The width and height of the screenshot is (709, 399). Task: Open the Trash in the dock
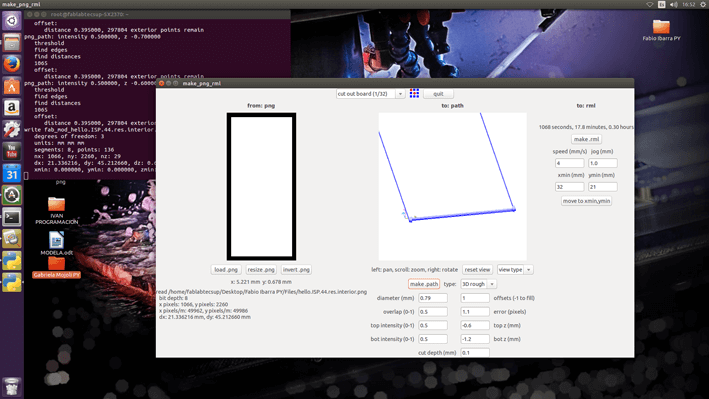12,387
